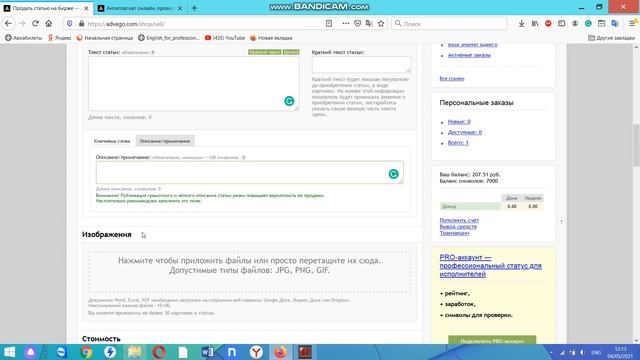Open Yandex Browser from the taskbar
The width and height of the screenshot is (640, 360).
click(x=256, y=352)
